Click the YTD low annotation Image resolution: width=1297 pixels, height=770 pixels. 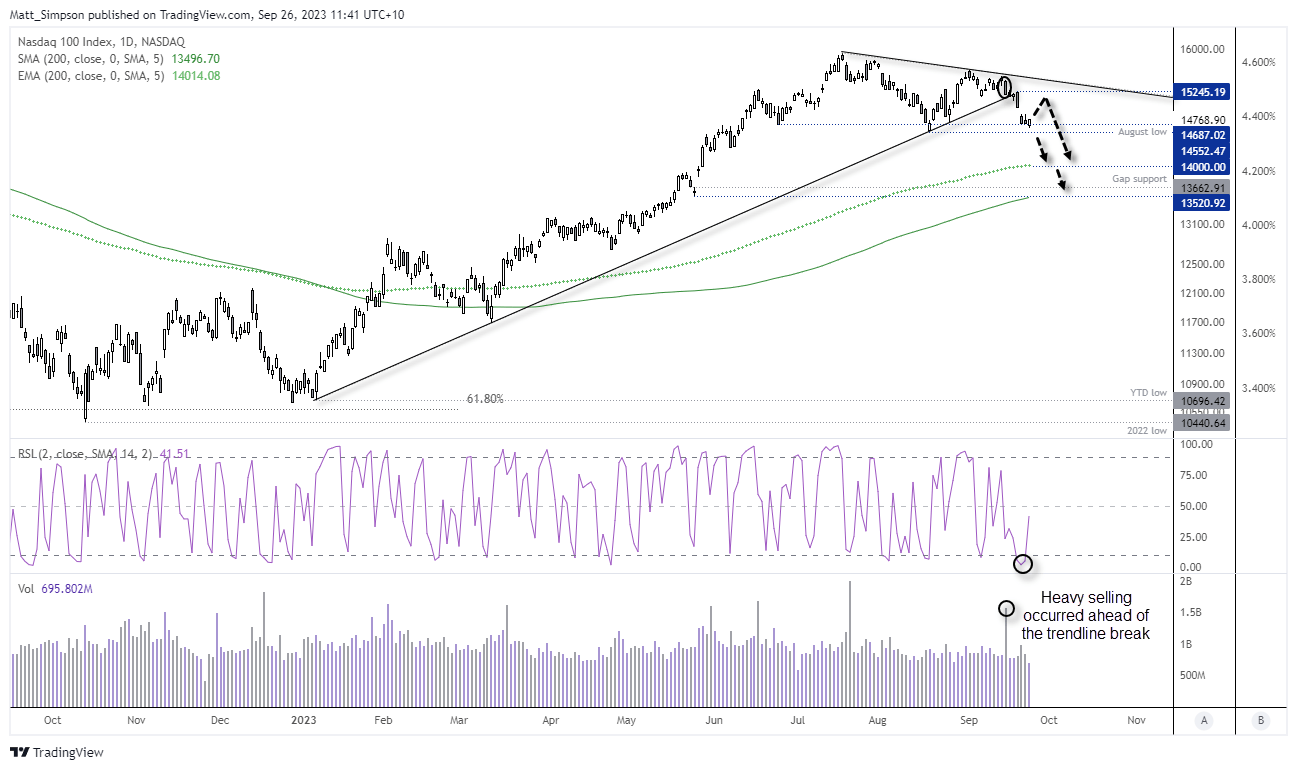pyautogui.click(x=1149, y=393)
